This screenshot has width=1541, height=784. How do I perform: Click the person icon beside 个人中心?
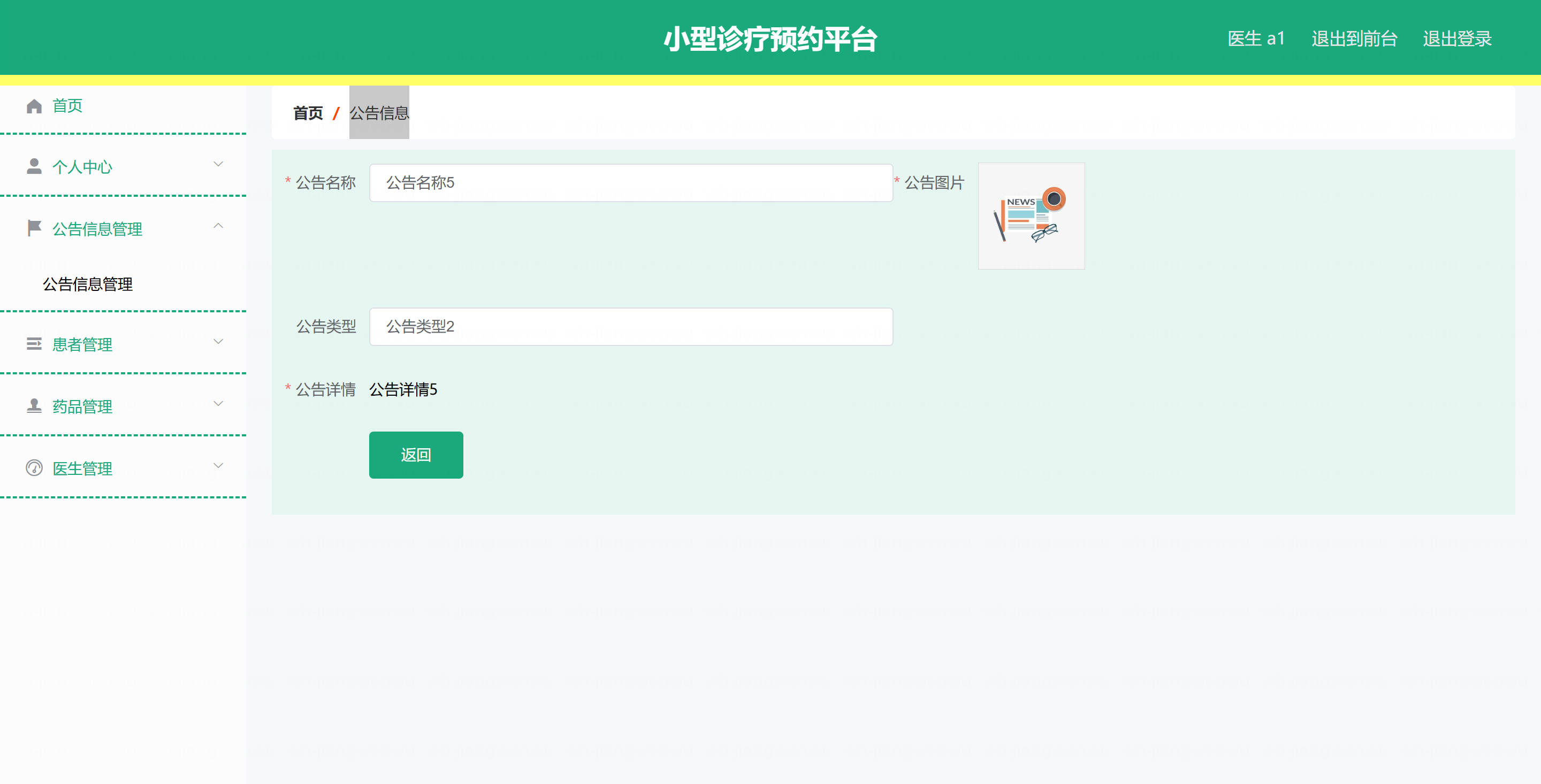[34, 166]
